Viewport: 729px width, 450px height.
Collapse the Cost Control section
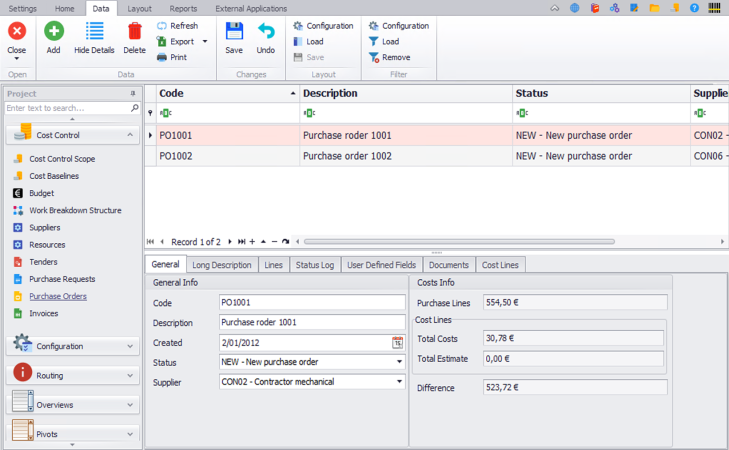131,135
